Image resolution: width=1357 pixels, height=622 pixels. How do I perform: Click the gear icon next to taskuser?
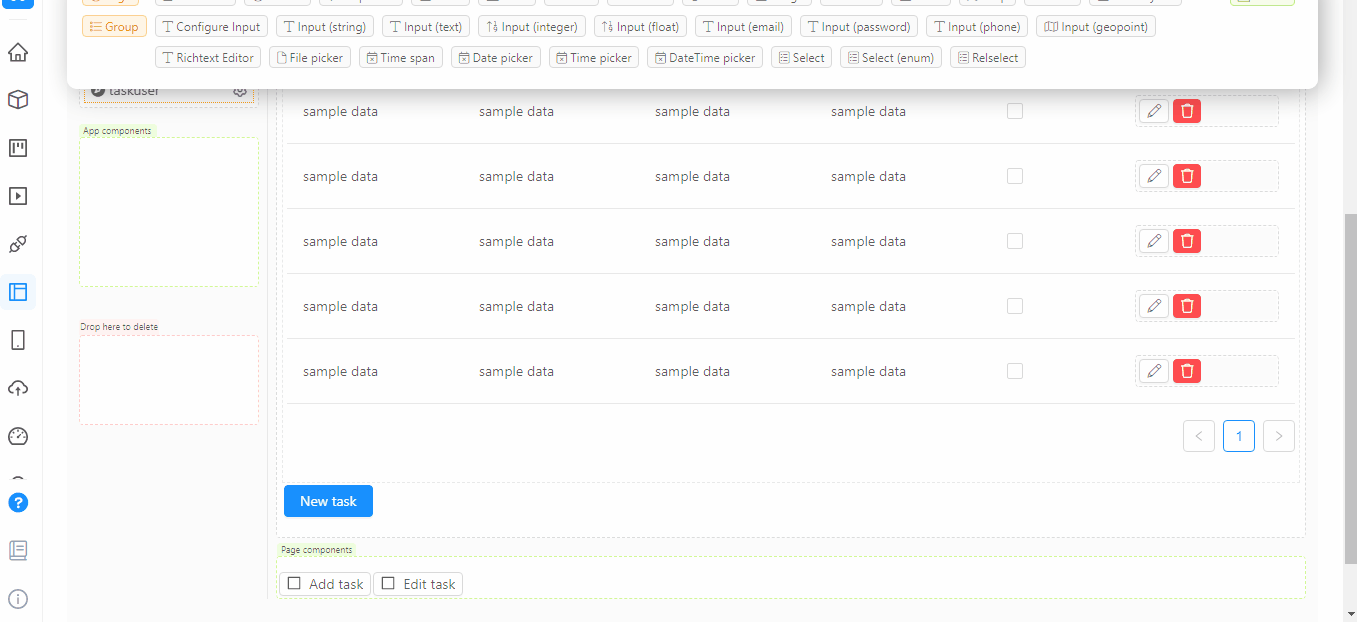click(240, 91)
